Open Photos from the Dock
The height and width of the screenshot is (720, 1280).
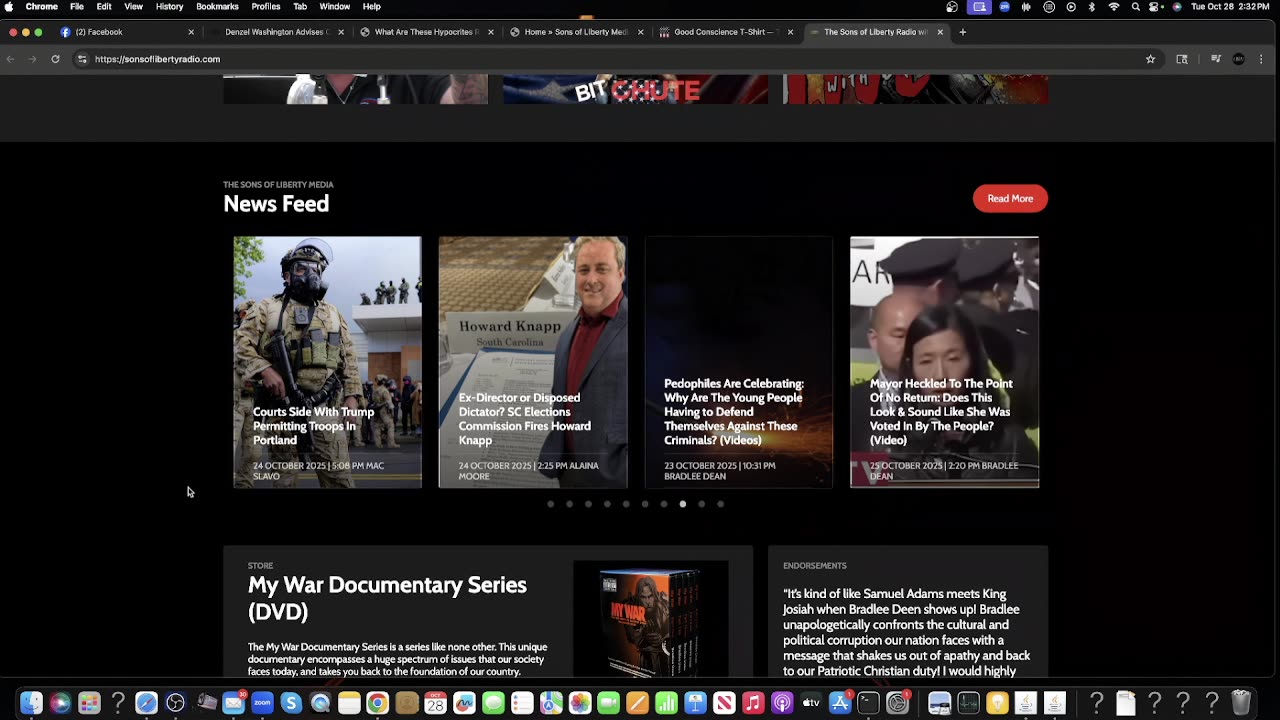click(580, 703)
